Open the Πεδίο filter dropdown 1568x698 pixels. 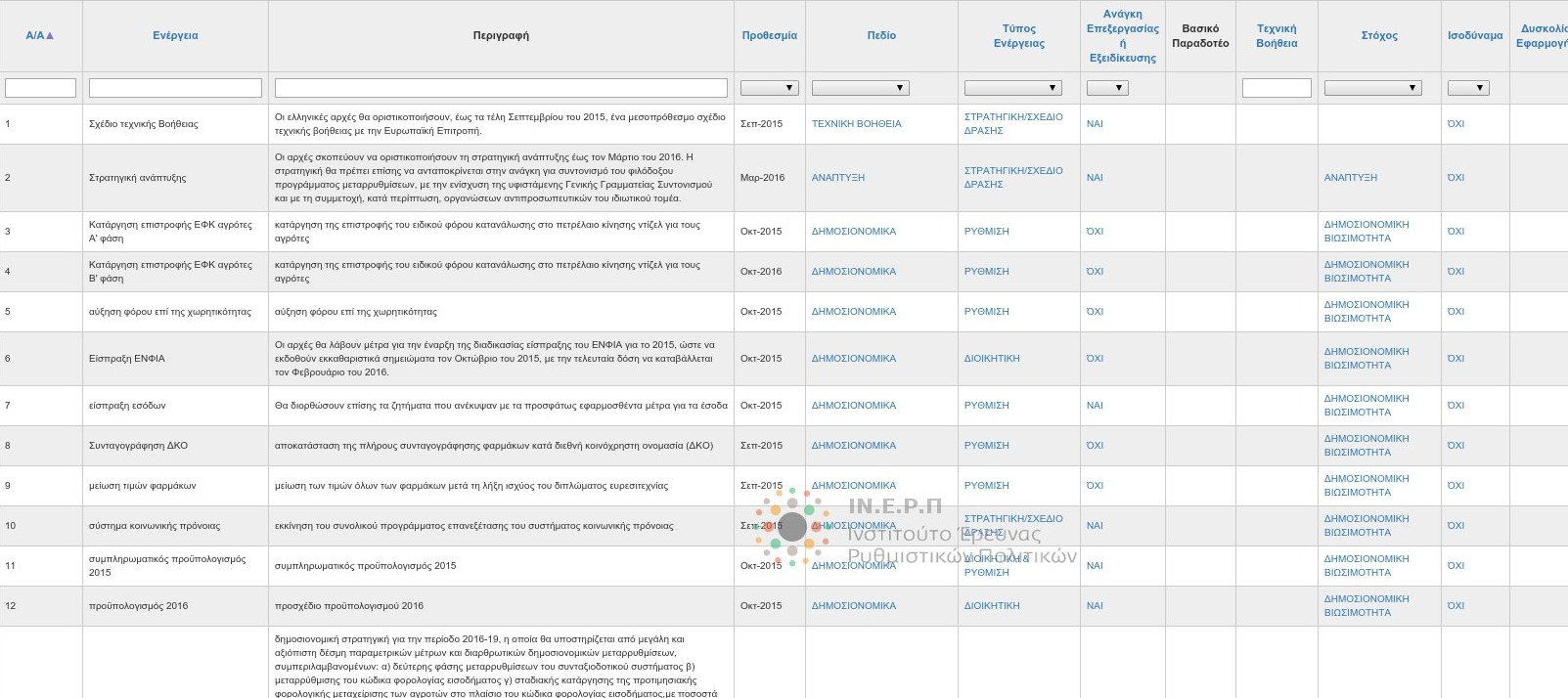coord(861,88)
